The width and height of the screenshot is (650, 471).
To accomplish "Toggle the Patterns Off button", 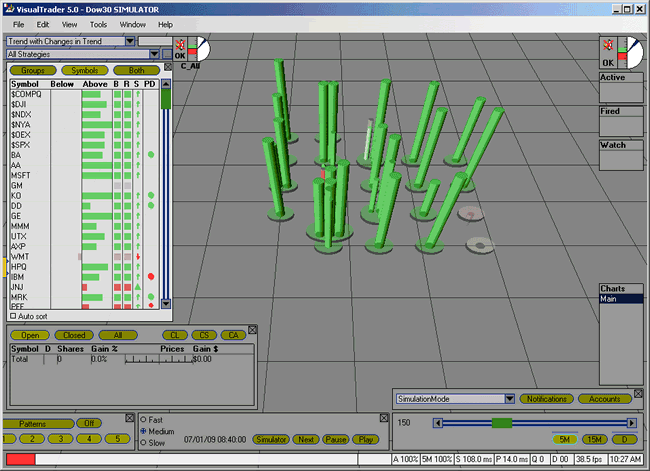I will coord(89,423).
